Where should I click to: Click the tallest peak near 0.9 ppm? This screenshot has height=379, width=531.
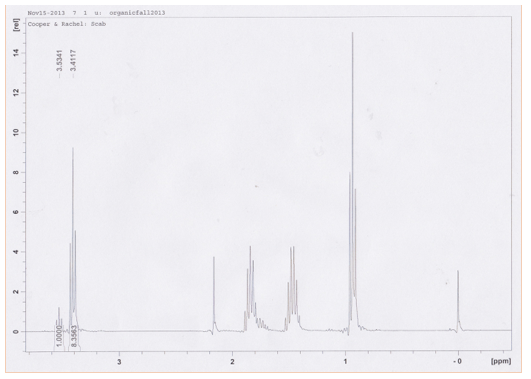(353, 169)
